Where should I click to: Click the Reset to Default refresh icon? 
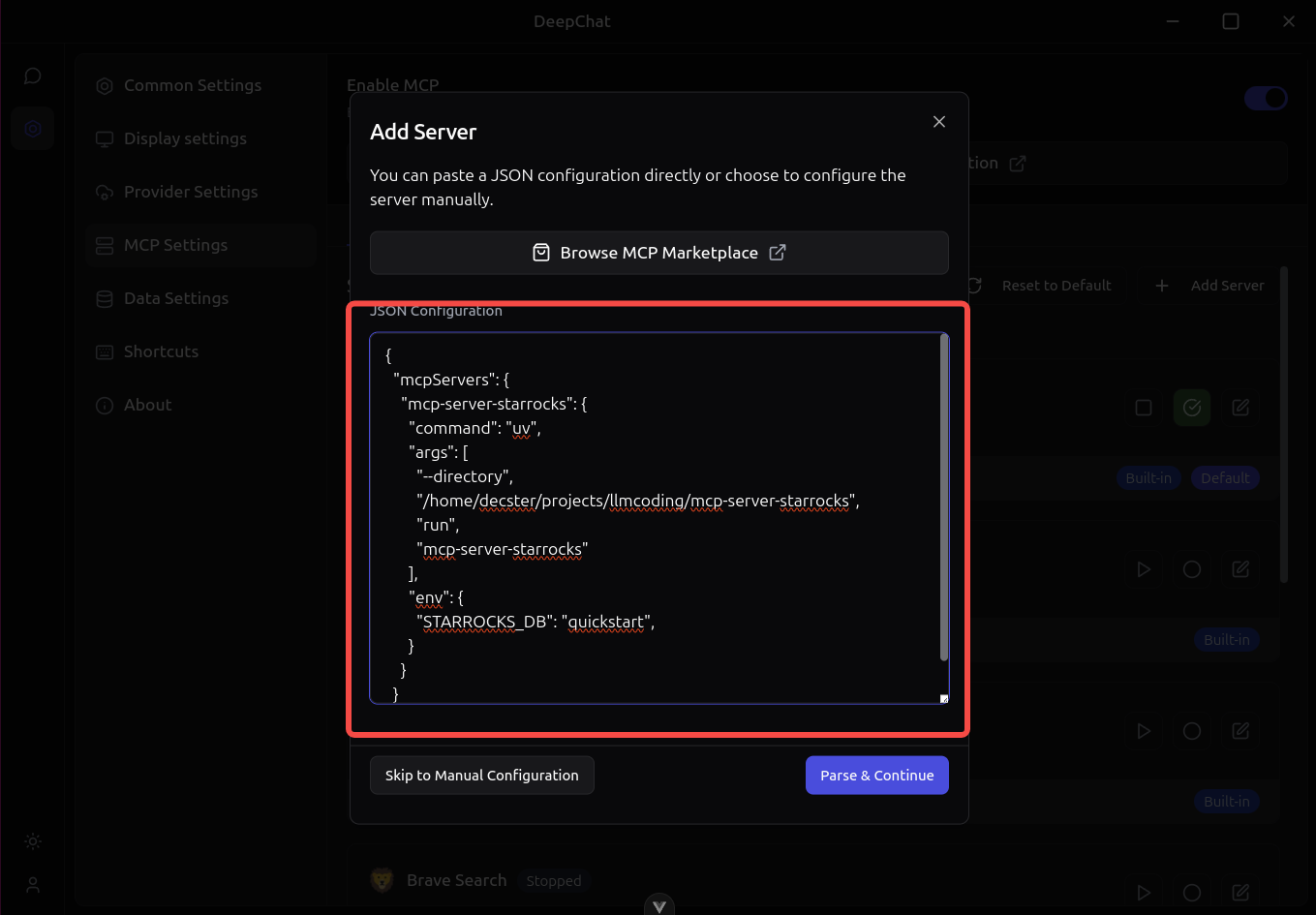coord(975,286)
